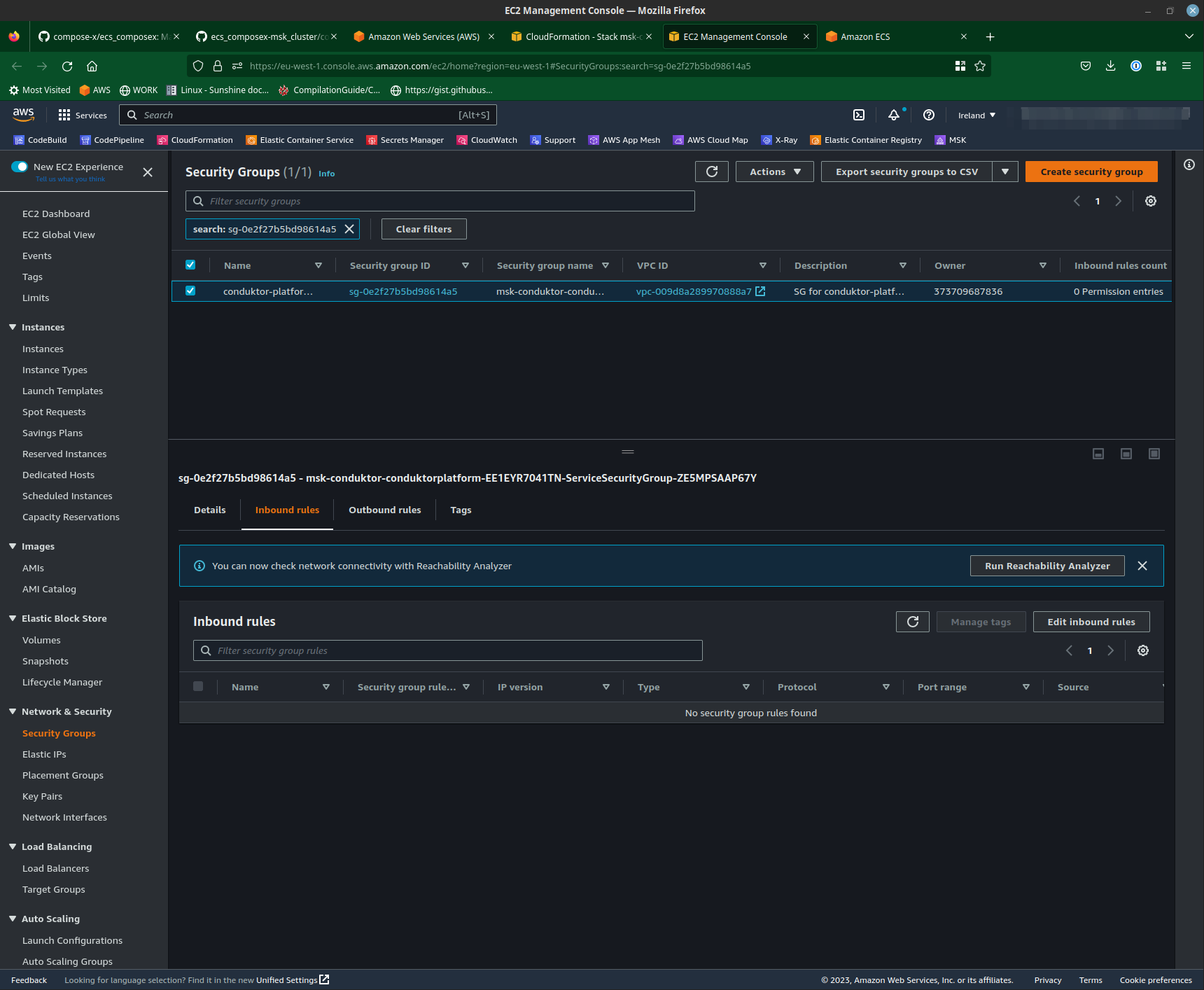The image size is (1204, 990).
Task: Open the info side panel icon
Action: [1189, 165]
